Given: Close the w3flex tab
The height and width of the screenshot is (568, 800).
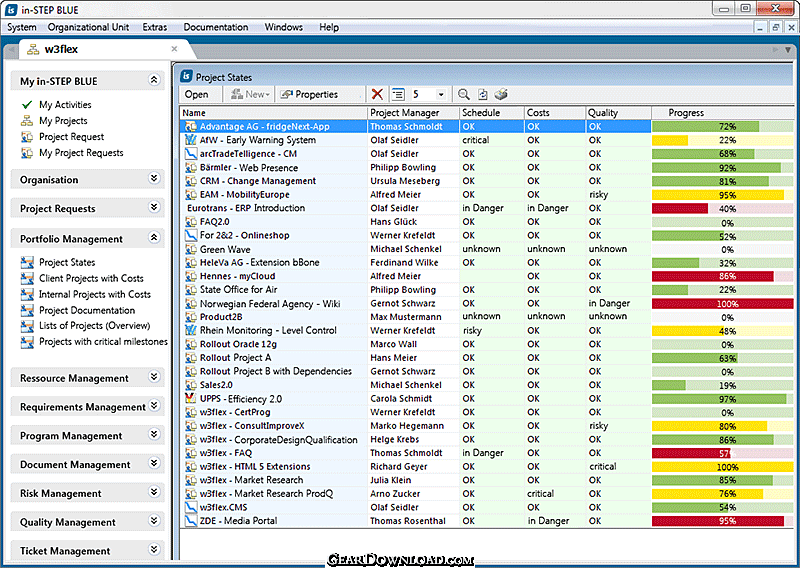Looking at the screenshot, I should 174,49.
